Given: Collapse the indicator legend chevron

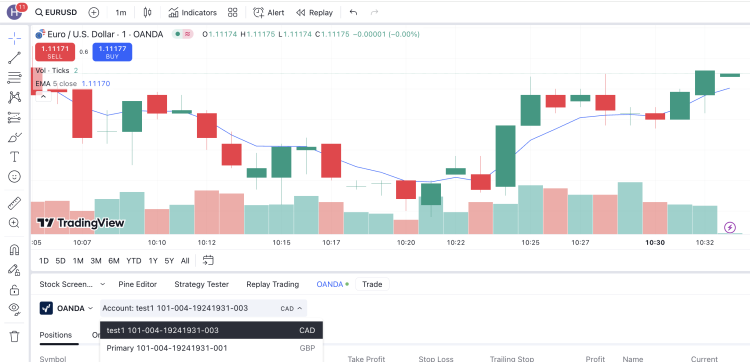Looking at the screenshot, I should click(43, 97).
